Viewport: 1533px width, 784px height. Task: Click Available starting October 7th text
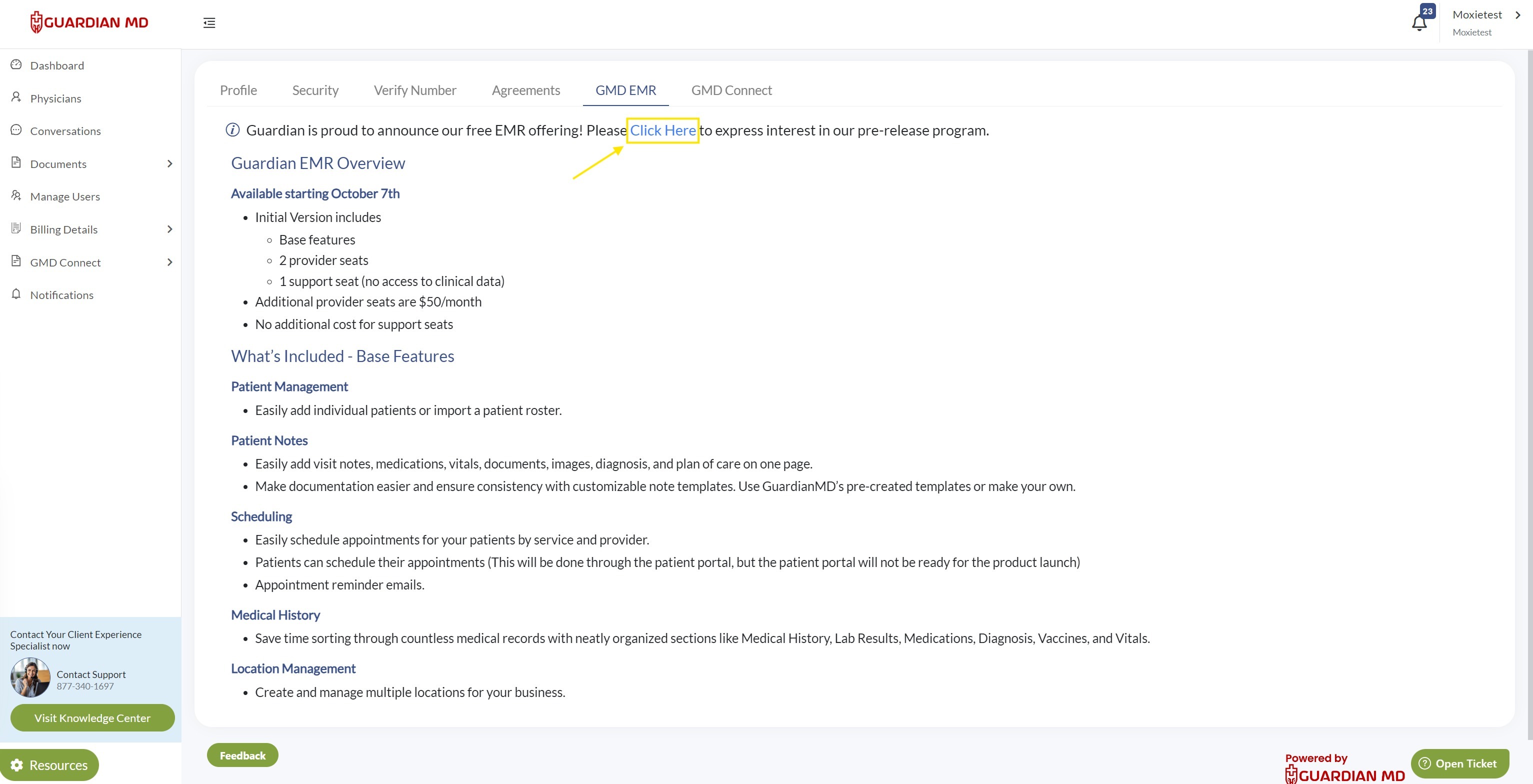point(315,193)
